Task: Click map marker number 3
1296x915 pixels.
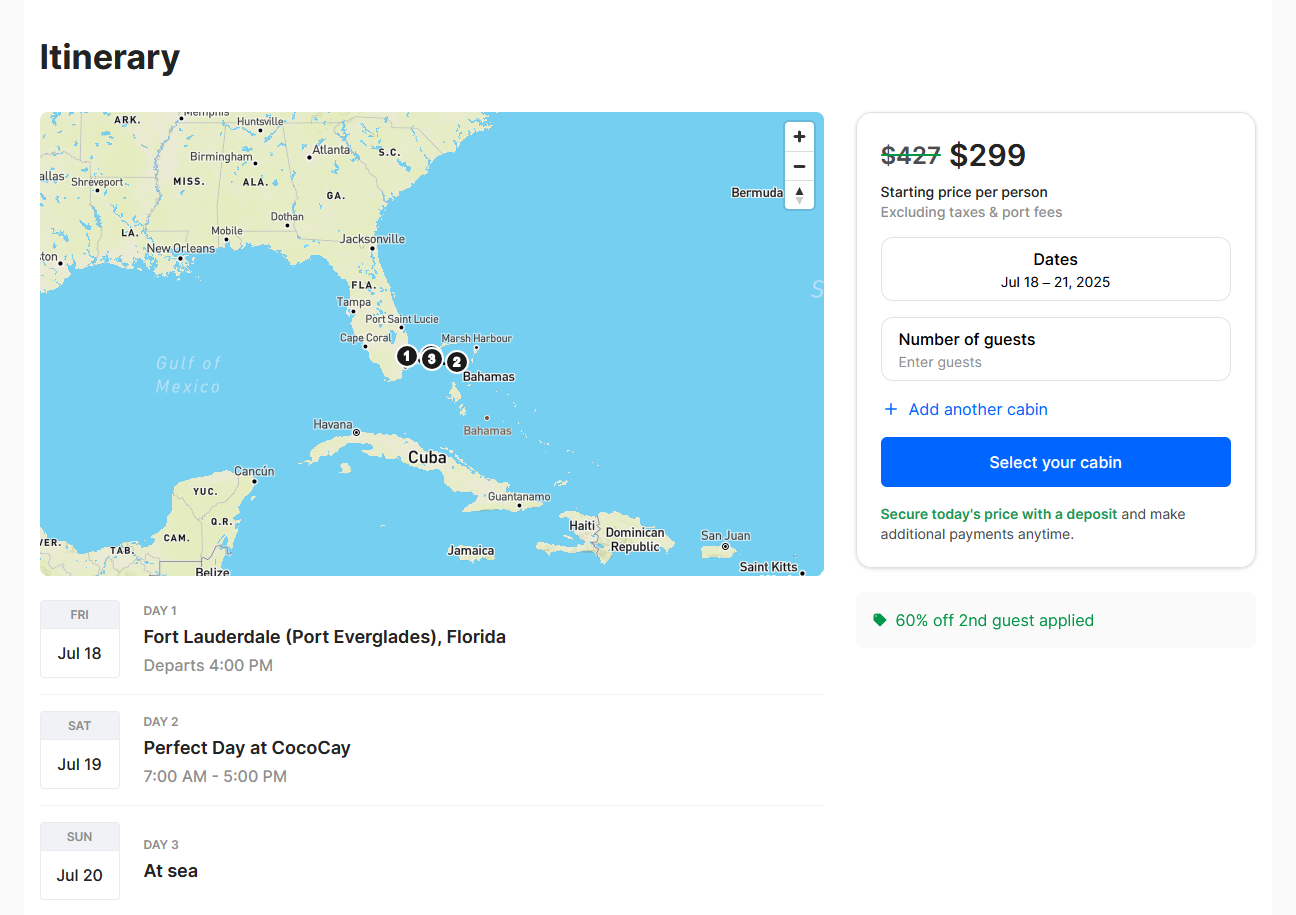Action: point(431,358)
